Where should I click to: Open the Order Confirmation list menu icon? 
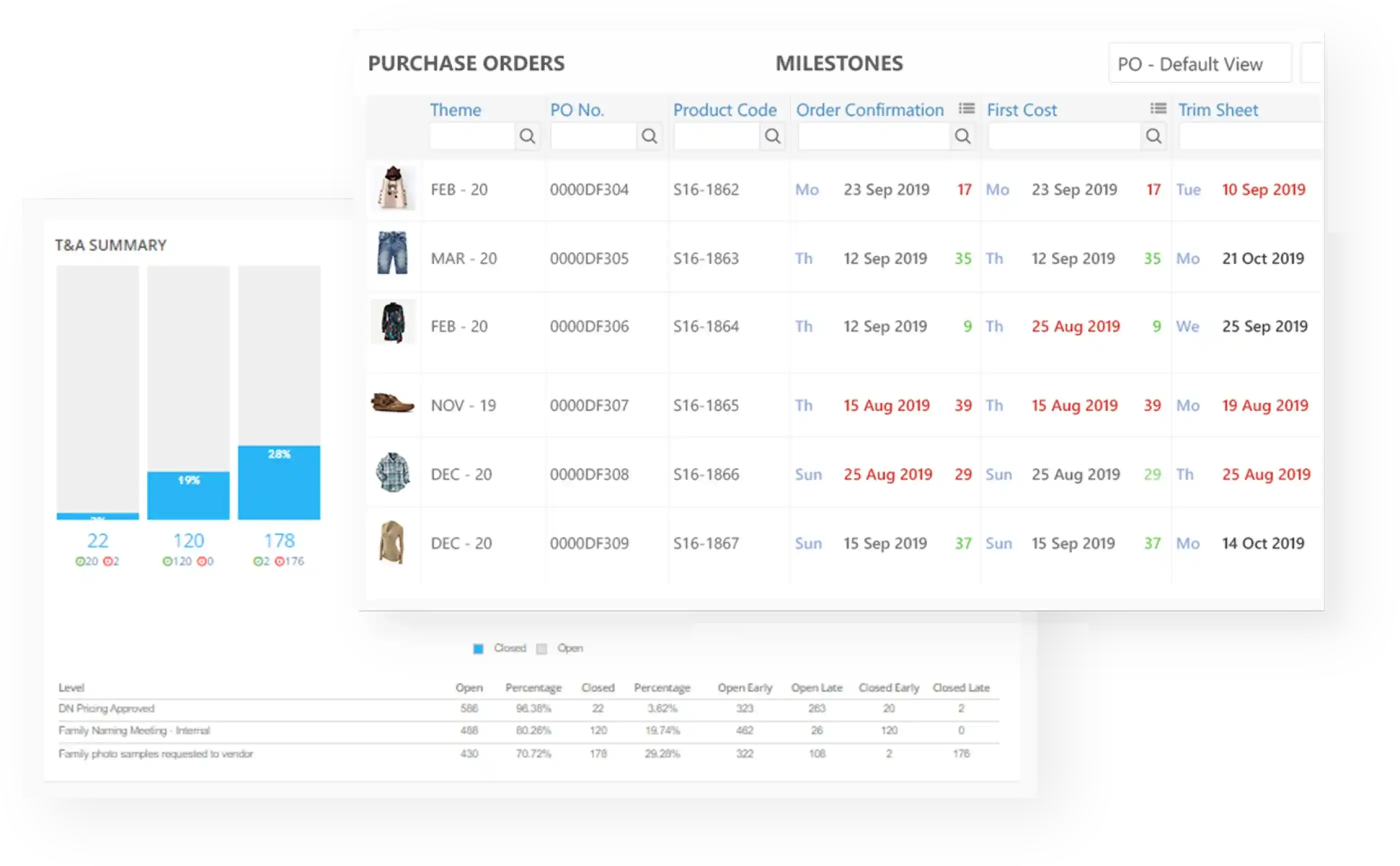tap(966, 109)
